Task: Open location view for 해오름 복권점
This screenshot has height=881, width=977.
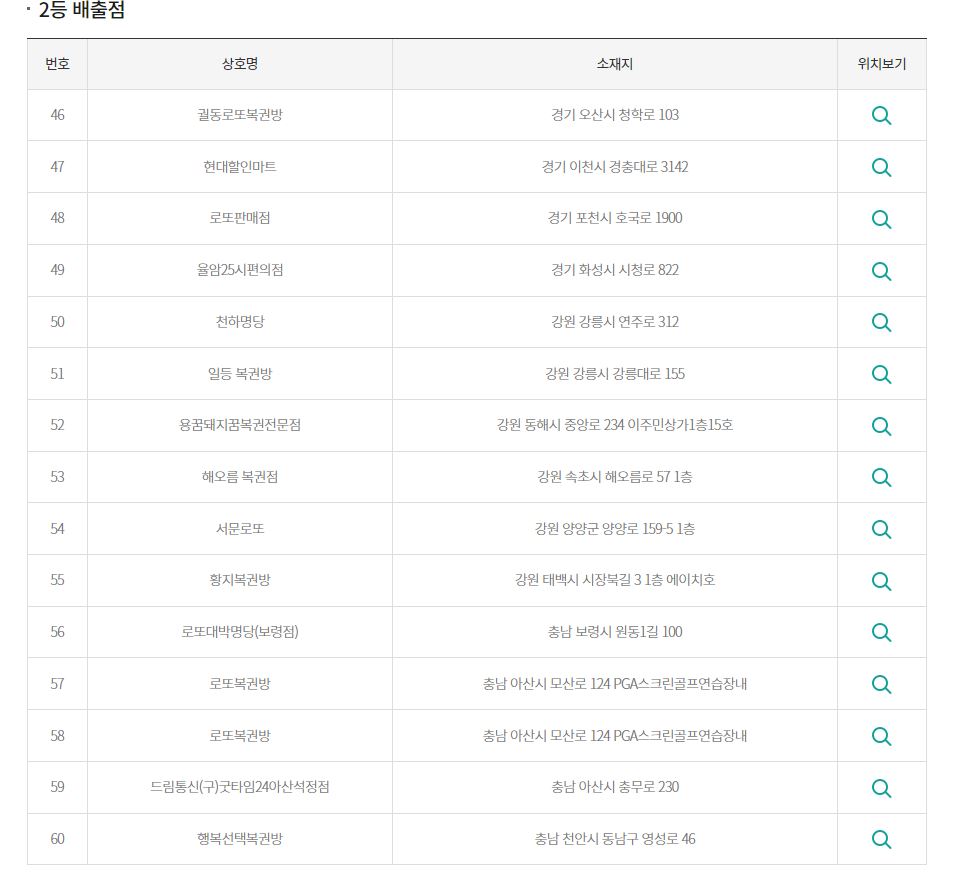Action: pyautogui.click(x=881, y=477)
